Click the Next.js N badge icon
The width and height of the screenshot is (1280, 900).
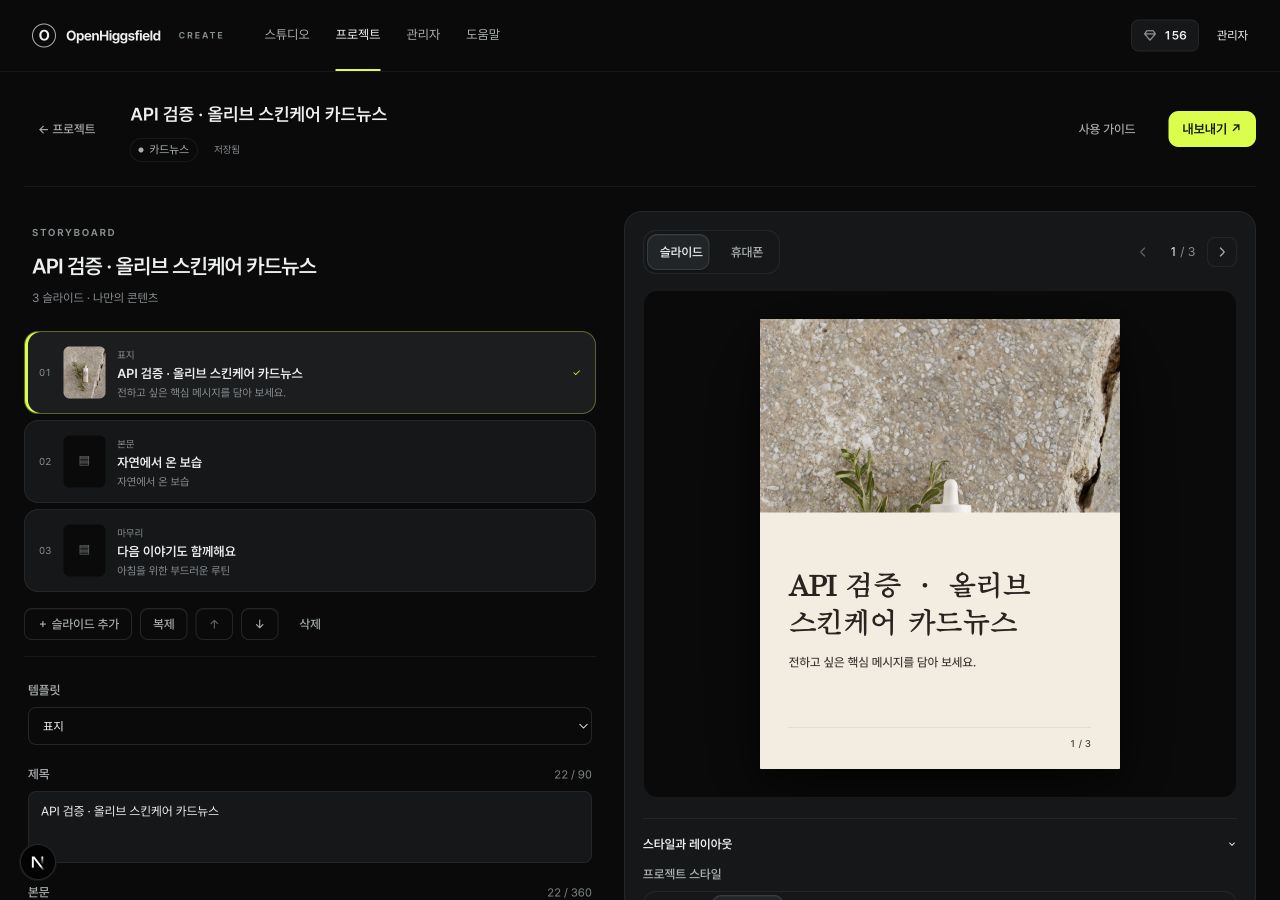pos(38,862)
